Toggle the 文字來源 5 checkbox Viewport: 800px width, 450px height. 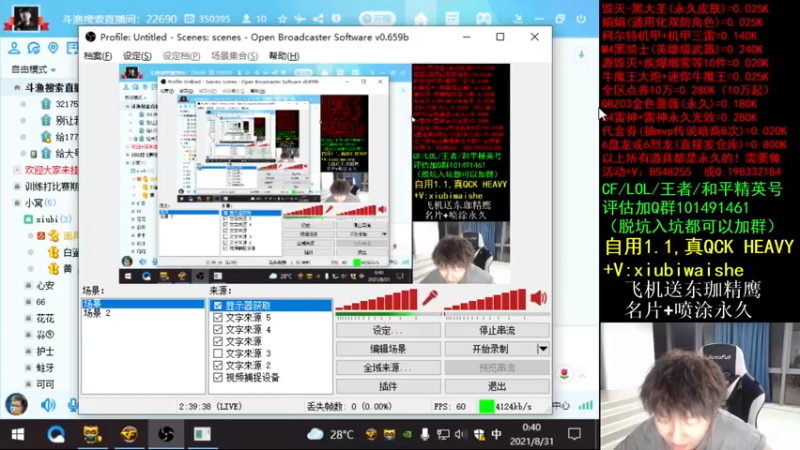tap(218, 317)
